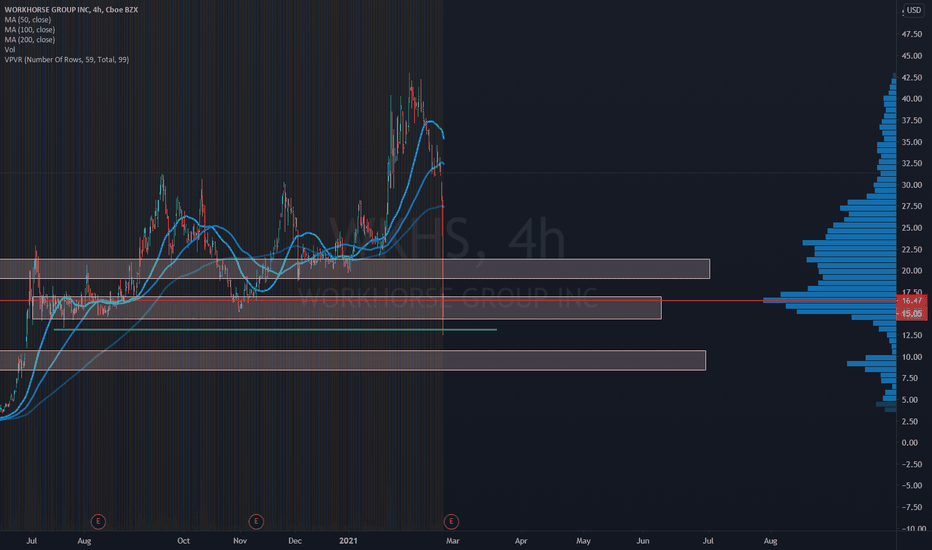
Task: Click the Oct label on time axis
Action: pyautogui.click(x=184, y=540)
